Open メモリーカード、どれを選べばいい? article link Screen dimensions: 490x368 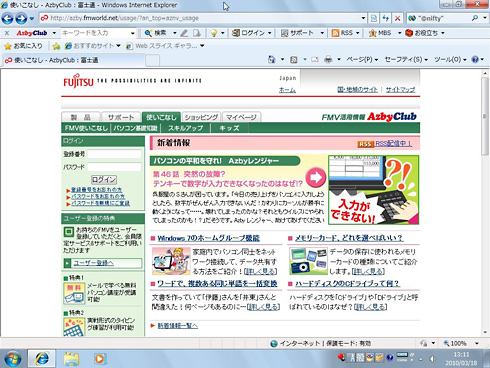[349, 238]
